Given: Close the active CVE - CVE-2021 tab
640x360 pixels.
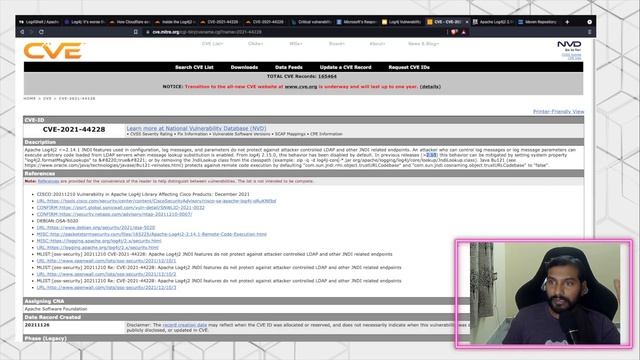Looking at the screenshot, I should point(467,22).
